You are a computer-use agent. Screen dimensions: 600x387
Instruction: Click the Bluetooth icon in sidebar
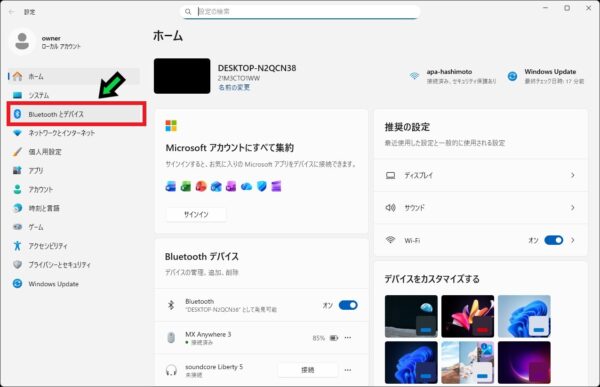pos(17,114)
